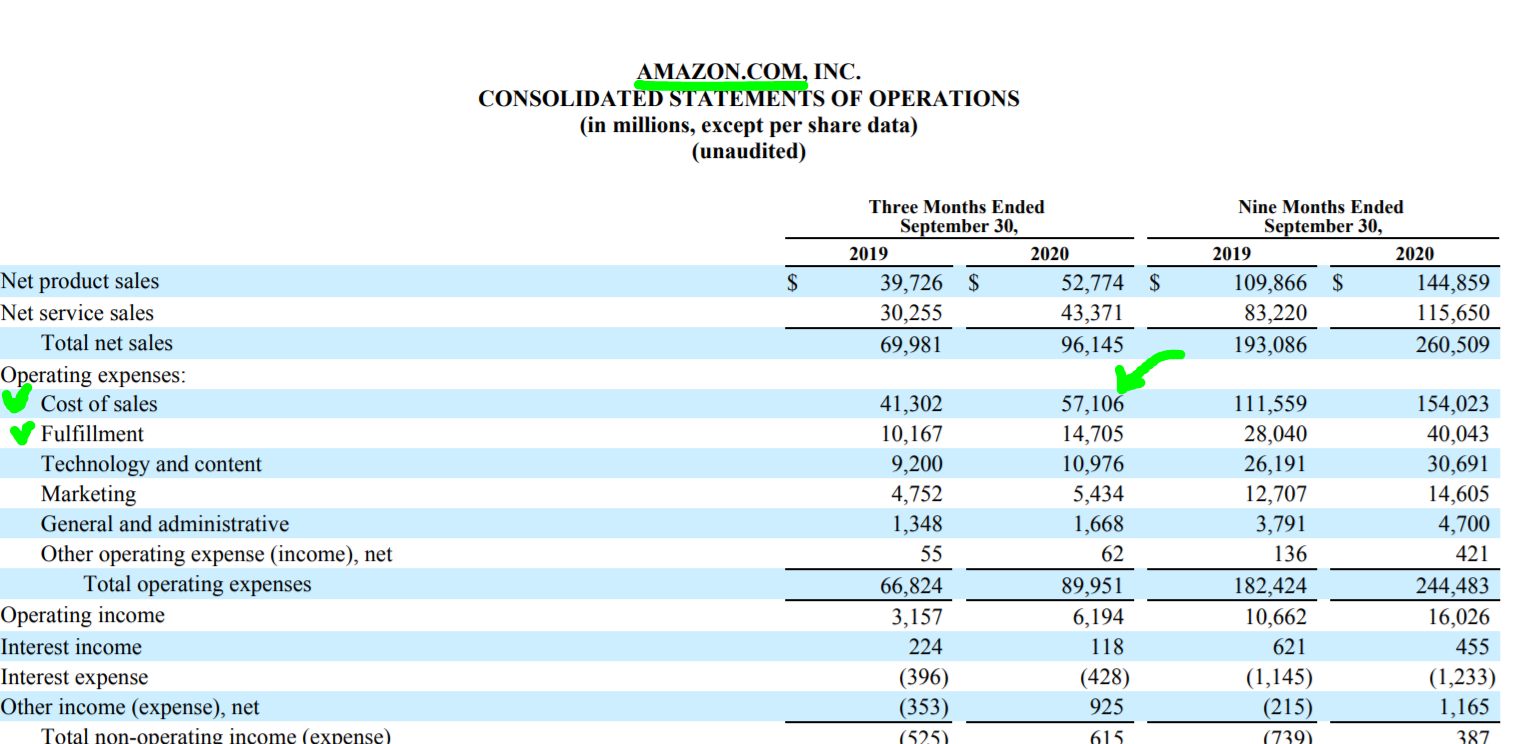
Task: Click the "Operating expenses:" section label
Action: [93, 375]
